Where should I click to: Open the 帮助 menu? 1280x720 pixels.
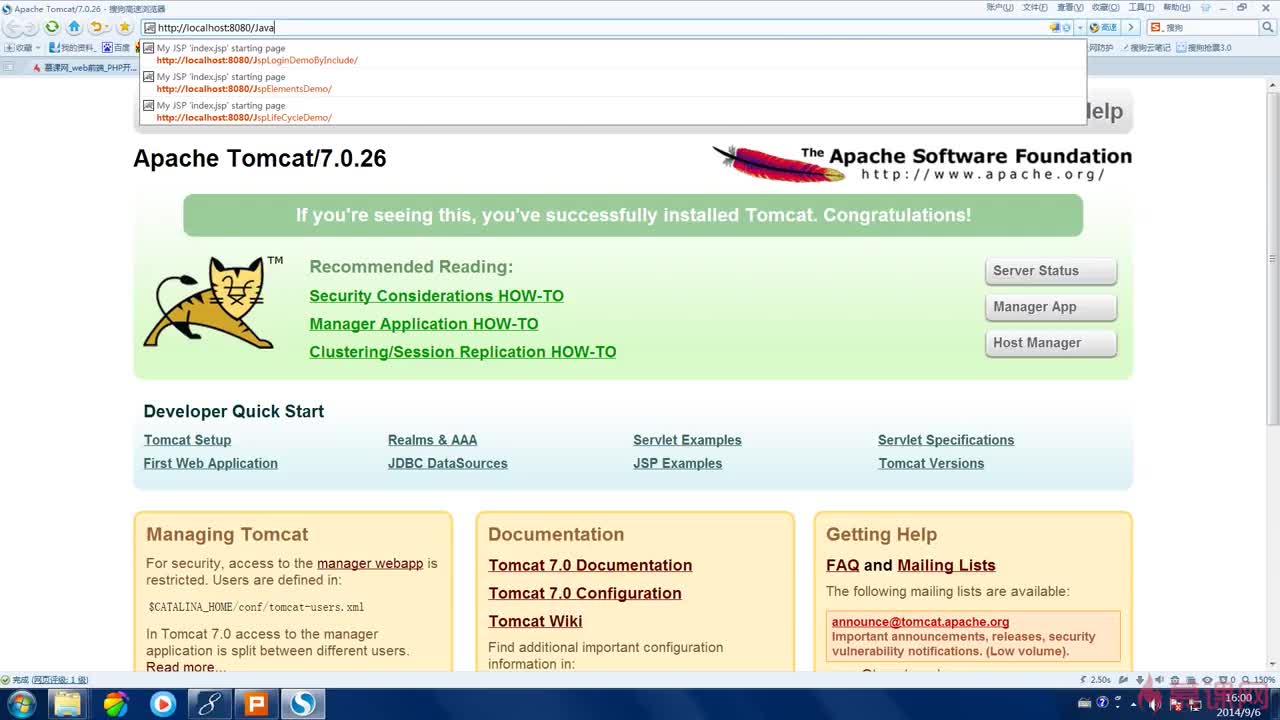pos(1176,7)
